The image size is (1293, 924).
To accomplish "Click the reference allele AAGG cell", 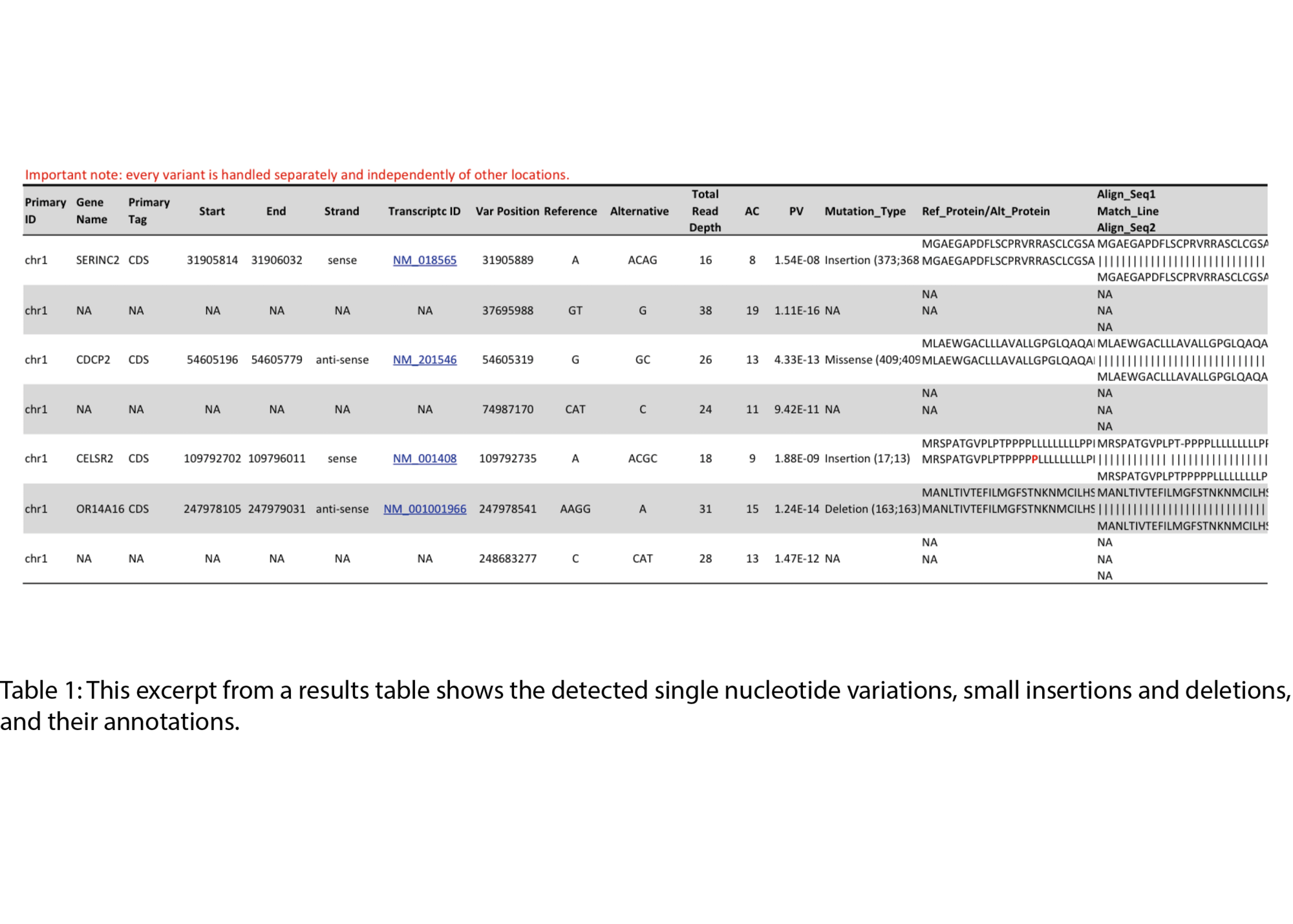I will [x=575, y=509].
